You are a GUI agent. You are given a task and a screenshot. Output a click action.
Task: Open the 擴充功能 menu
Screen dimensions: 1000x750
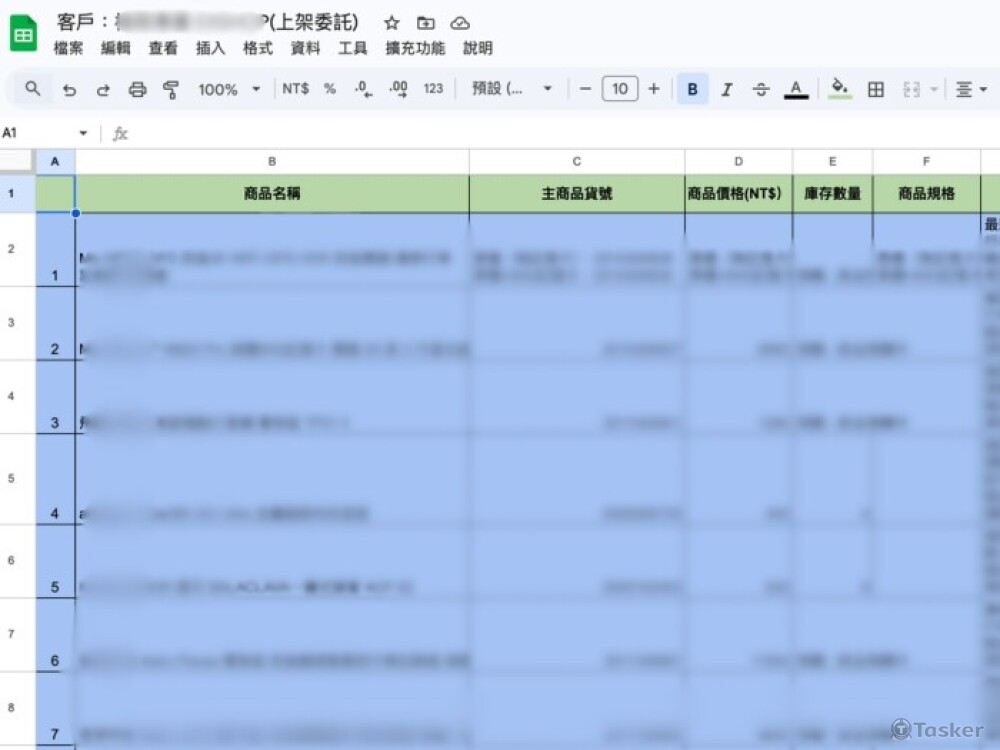click(414, 47)
